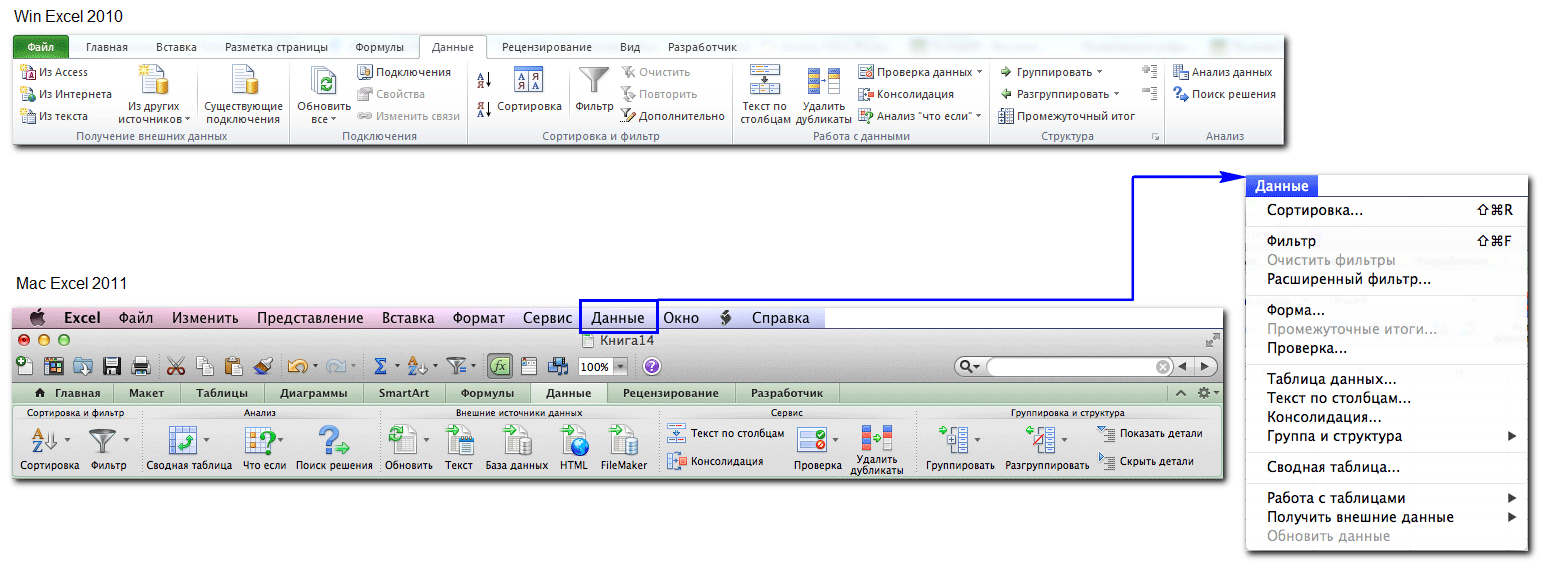Click Дополнительно filter in Win Excel ribbon
This screenshot has width=1549, height=570.
[x=672, y=116]
